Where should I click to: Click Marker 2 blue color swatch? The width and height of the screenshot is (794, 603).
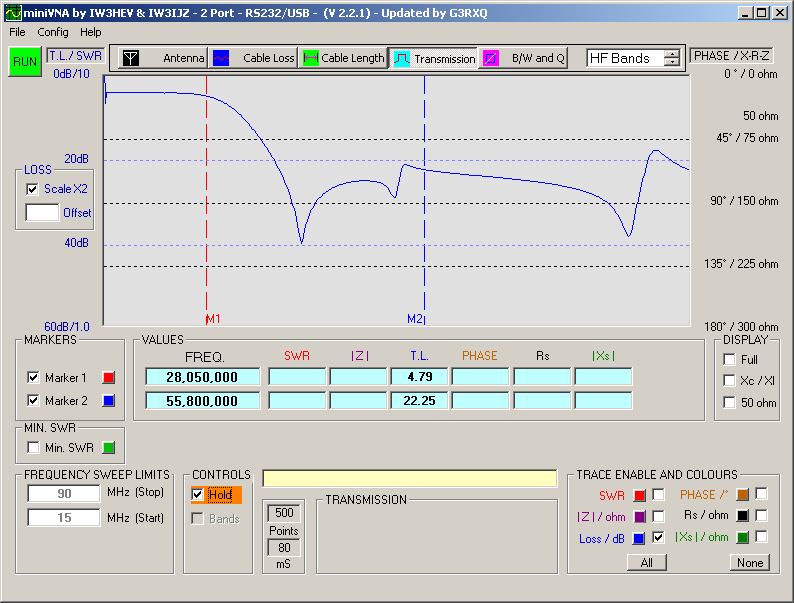(108, 400)
